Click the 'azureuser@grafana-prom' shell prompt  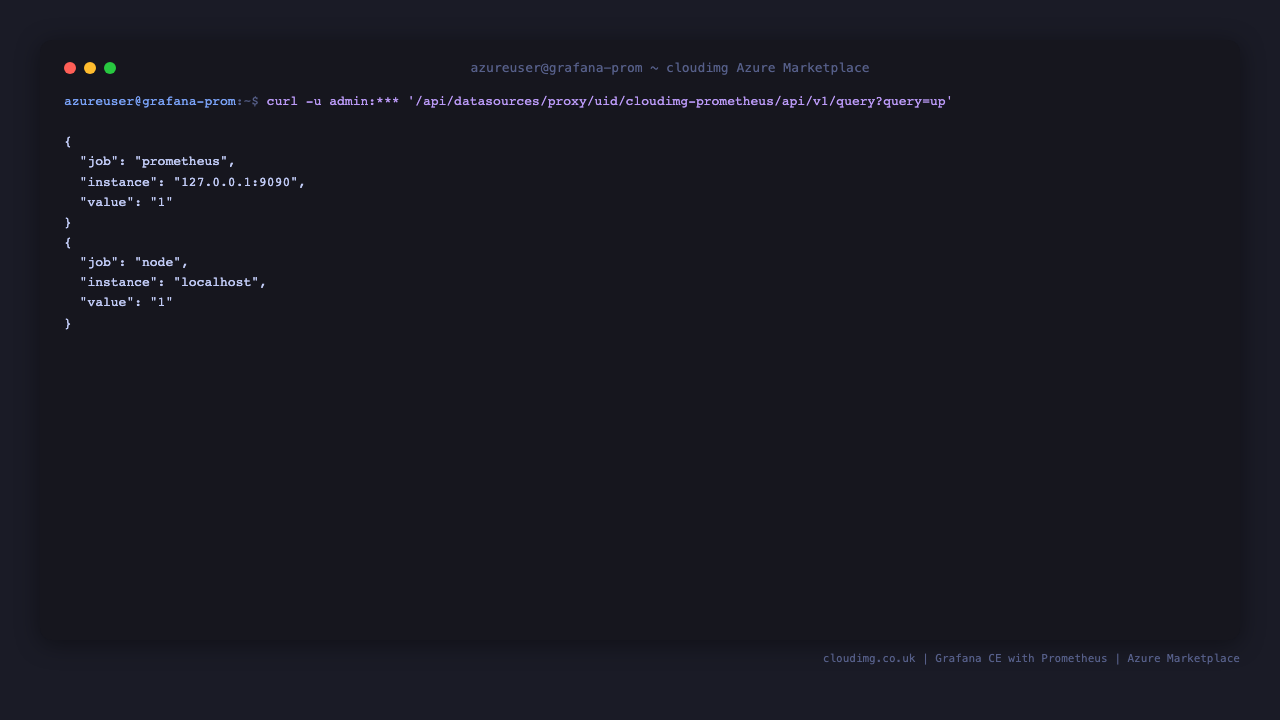[150, 101]
